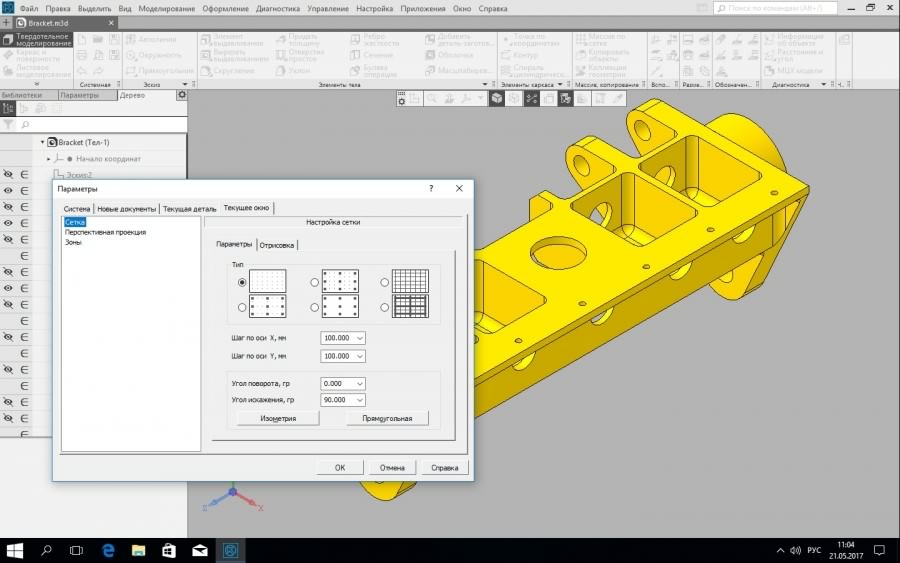The height and width of the screenshot is (563, 900).
Task: Click the Solid Modeling toolset icon
Action: click(8, 40)
